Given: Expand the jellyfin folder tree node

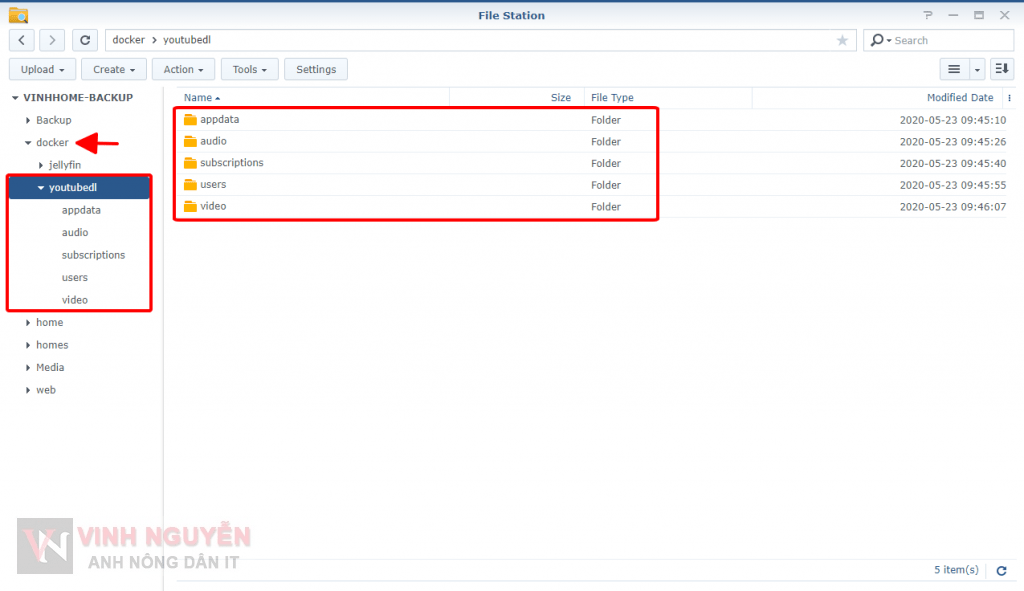Looking at the screenshot, I should pos(40,165).
